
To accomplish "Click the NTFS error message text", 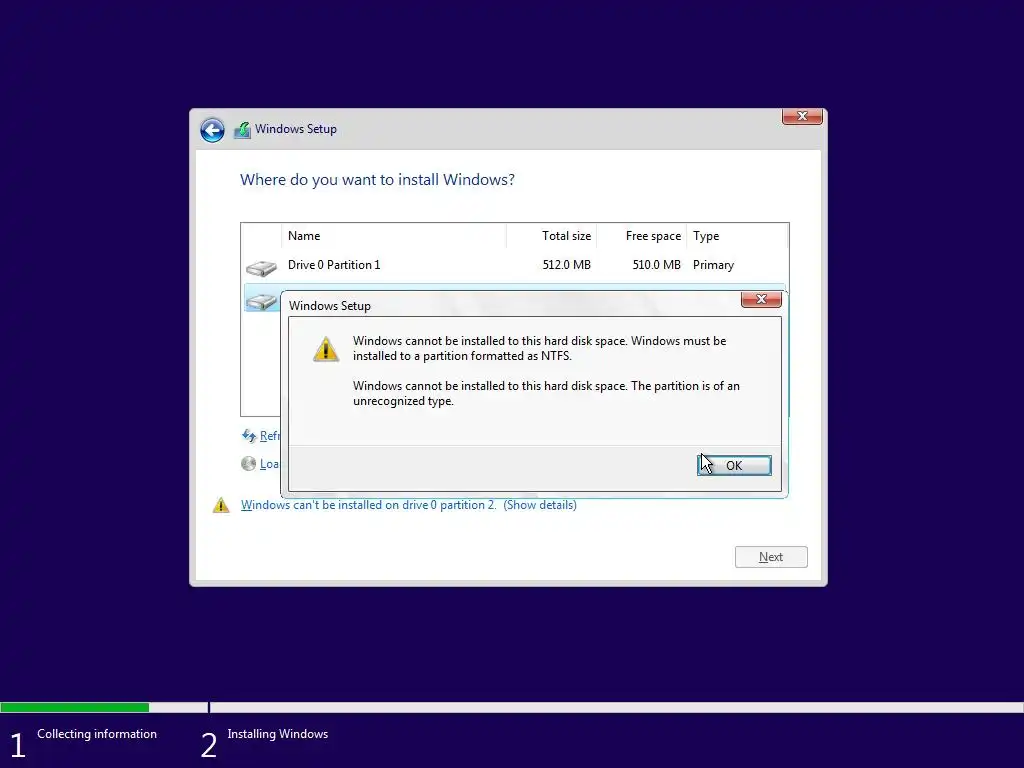I will 539,349.
